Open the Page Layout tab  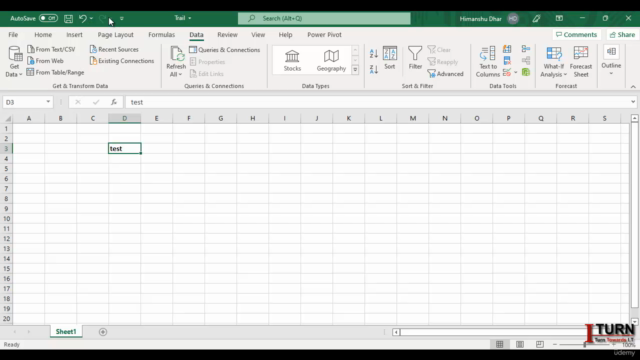116,35
